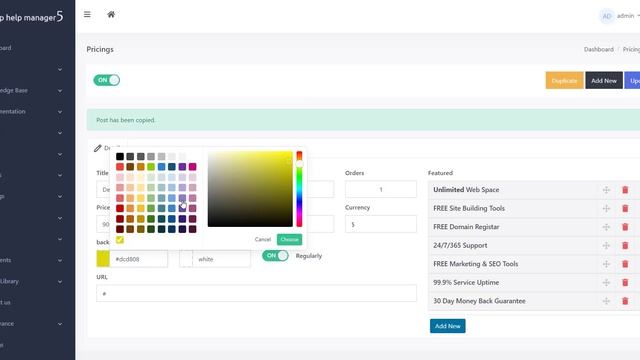640x360 pixels.
Task: Click the Duplicate button
Action: 564,80
